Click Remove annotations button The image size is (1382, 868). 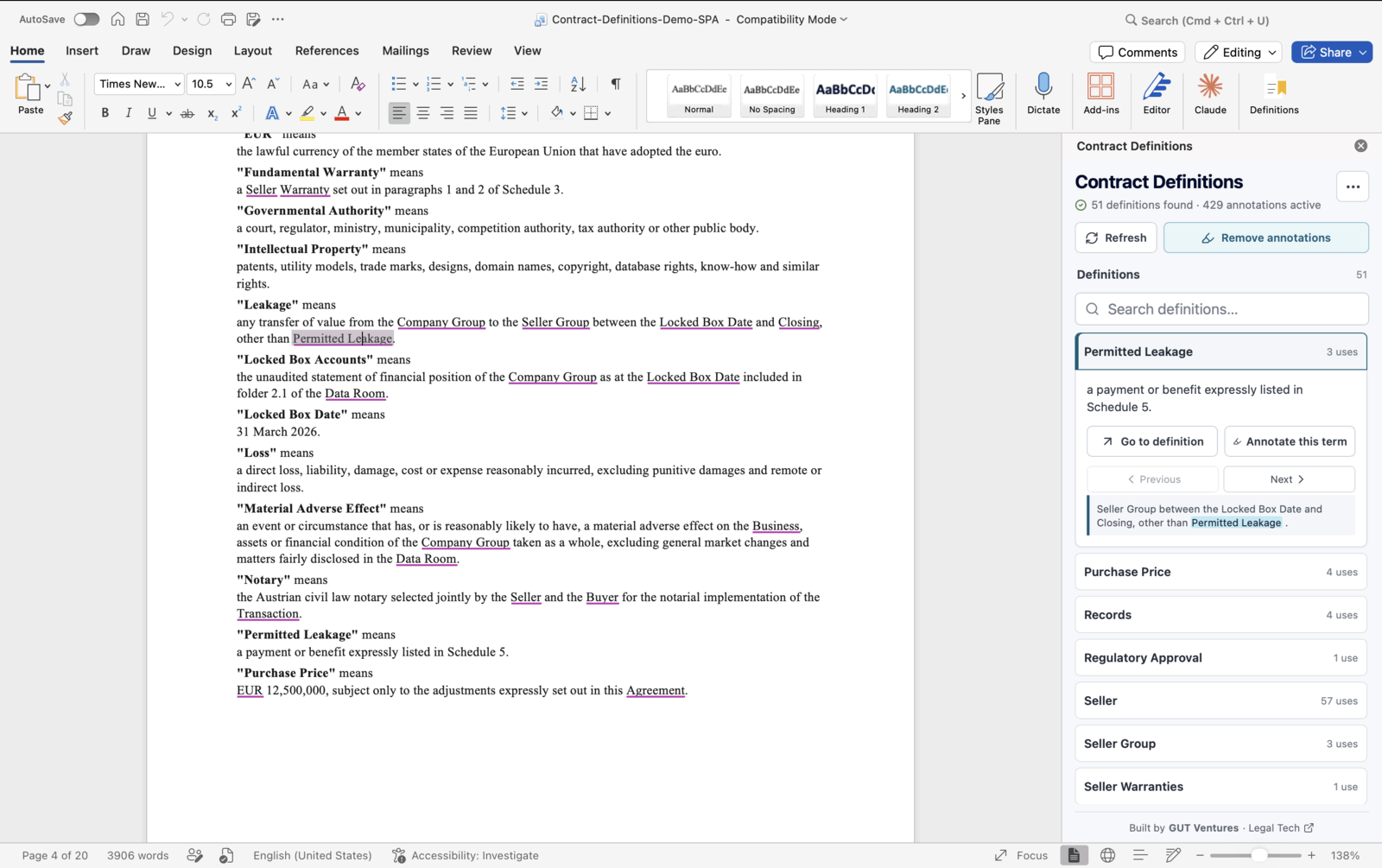(1266, 238)
